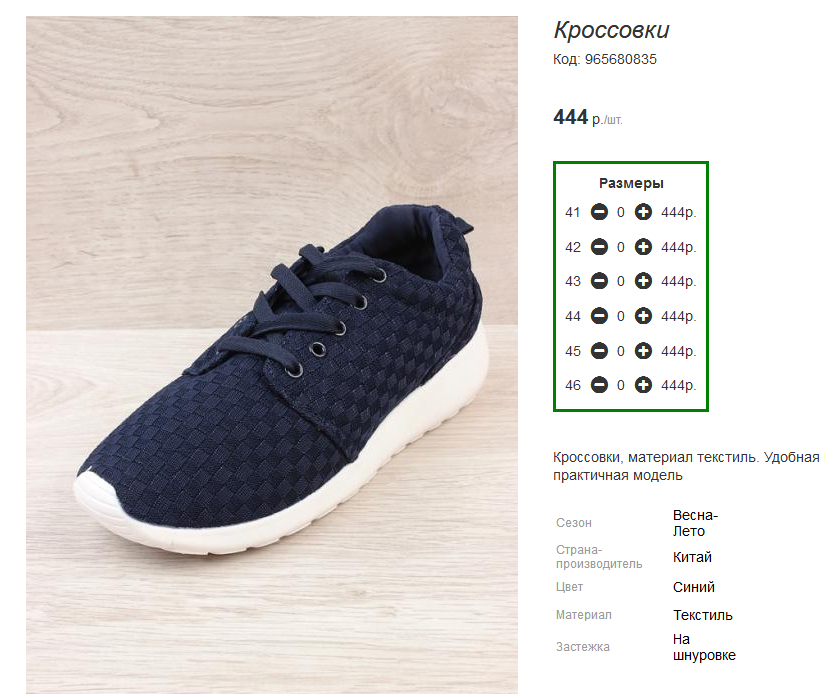Click the size 41 quantity value
The image size is (825, 694).
(x=621, y=212)
